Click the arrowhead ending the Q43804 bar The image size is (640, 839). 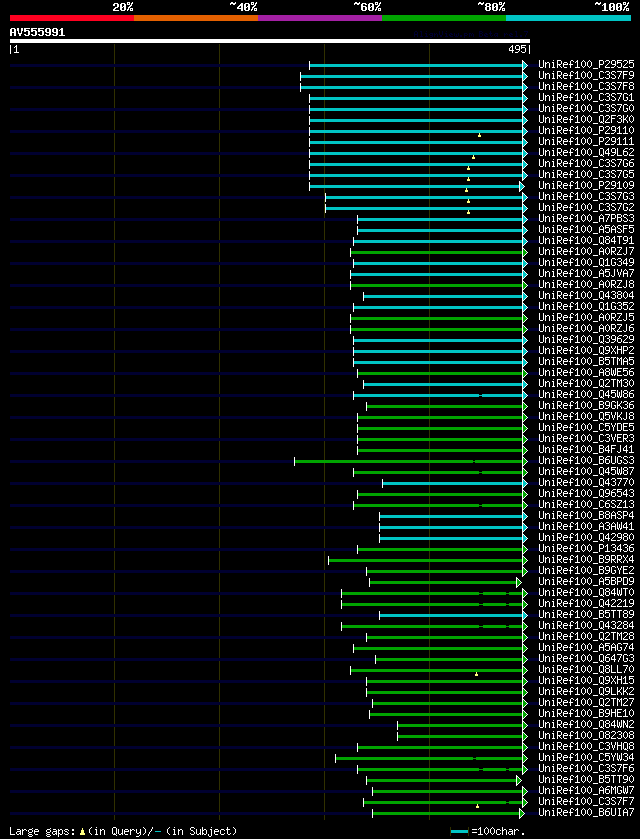point(525,296)
